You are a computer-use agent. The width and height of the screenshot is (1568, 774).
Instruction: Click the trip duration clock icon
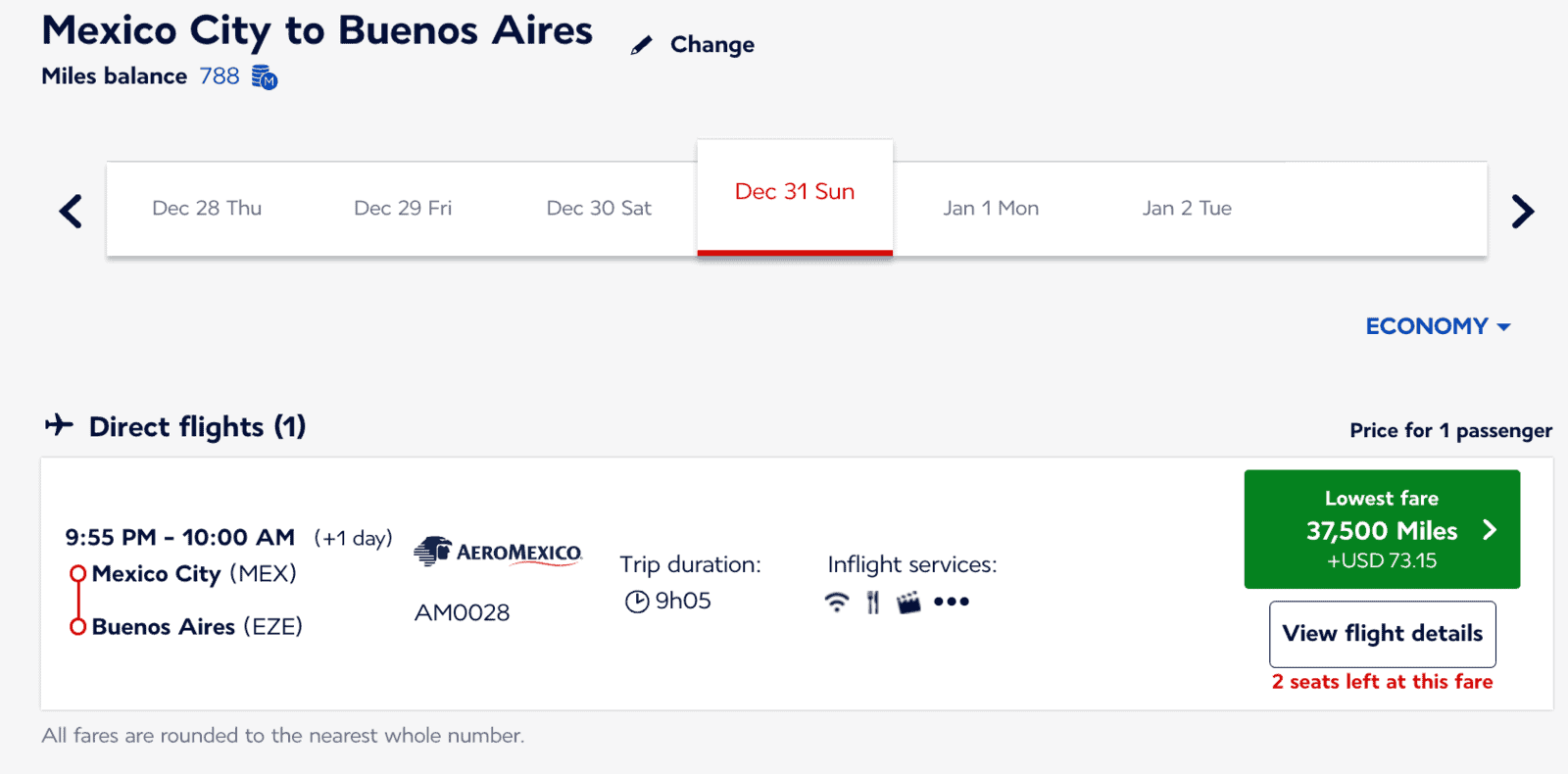tap(638, 601)
